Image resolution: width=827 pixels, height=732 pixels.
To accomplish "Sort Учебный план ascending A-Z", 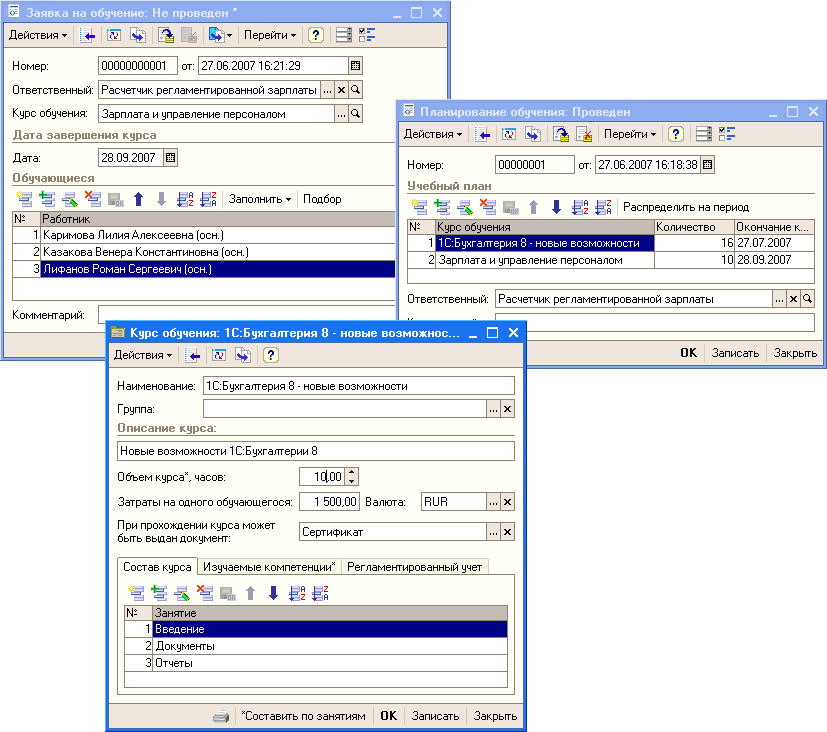I will (x=580, y=207).
